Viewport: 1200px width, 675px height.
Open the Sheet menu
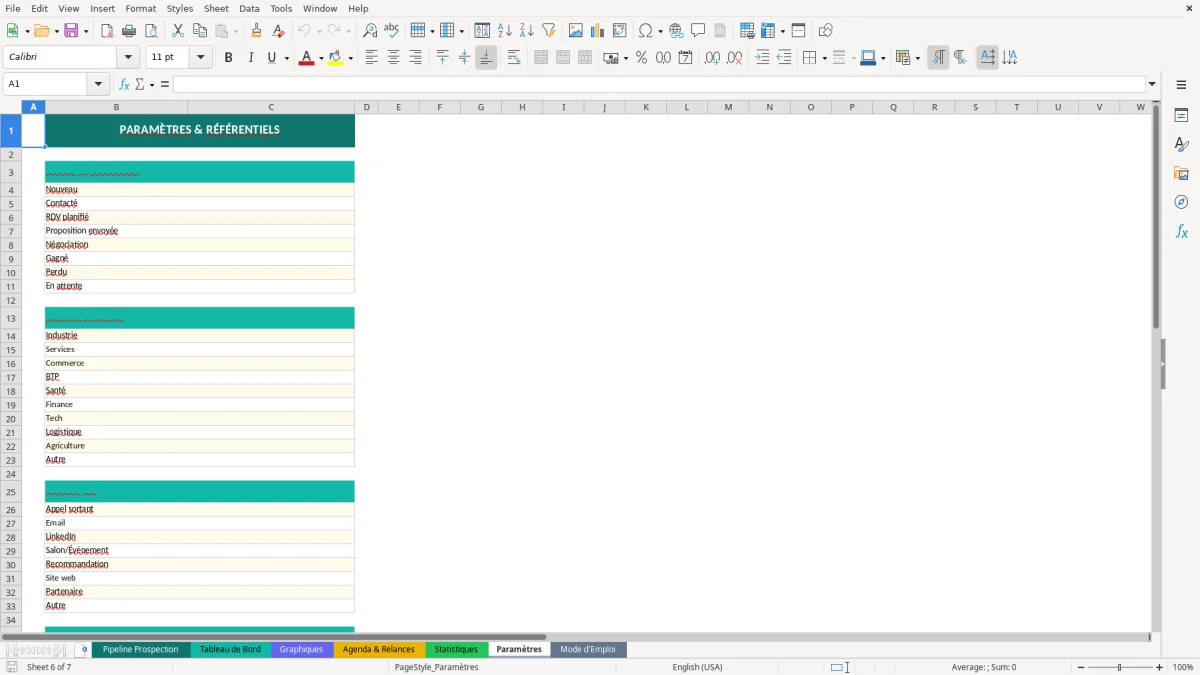click(x=216, y=8)
